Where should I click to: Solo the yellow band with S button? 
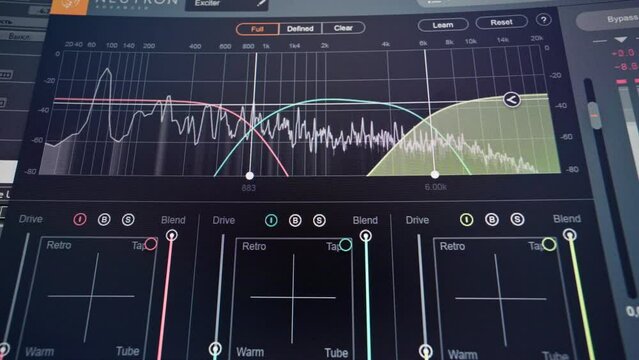coord(517,219)
